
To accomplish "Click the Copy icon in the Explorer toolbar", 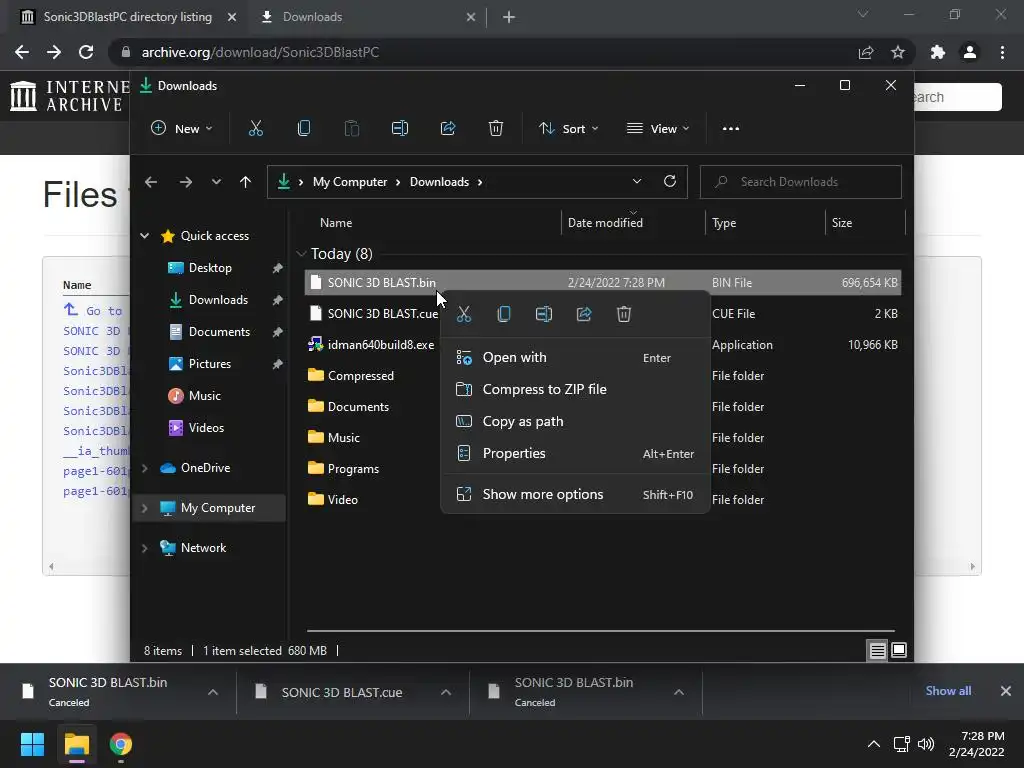I will tap(304, 129).
